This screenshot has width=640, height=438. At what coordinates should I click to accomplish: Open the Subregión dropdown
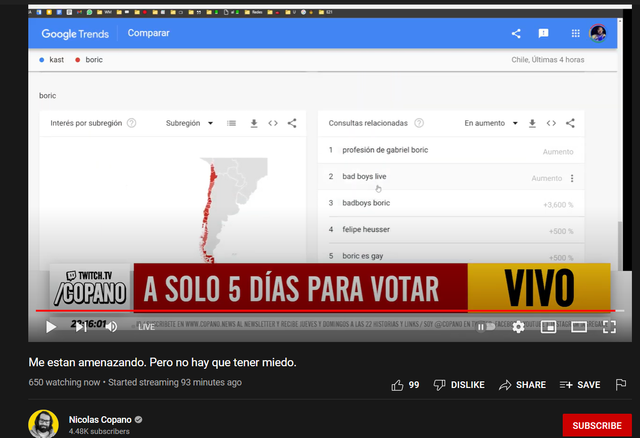(189, 123)
